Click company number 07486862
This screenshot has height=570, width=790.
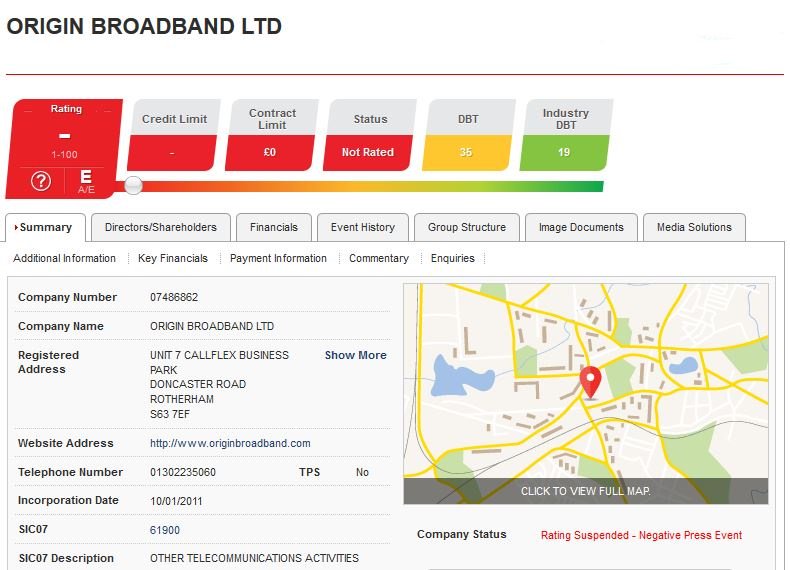[174, 297]
